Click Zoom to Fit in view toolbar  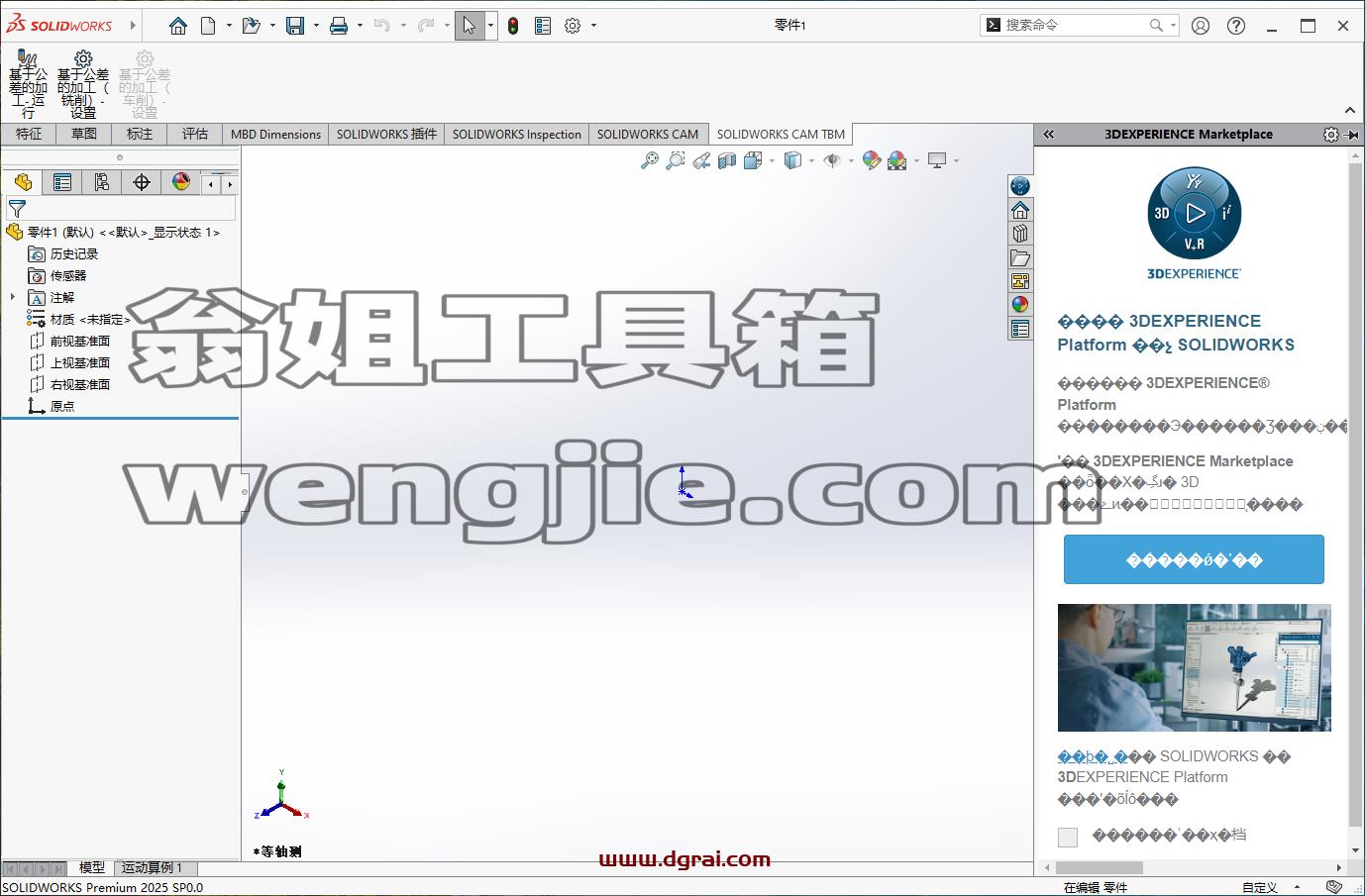650,160
